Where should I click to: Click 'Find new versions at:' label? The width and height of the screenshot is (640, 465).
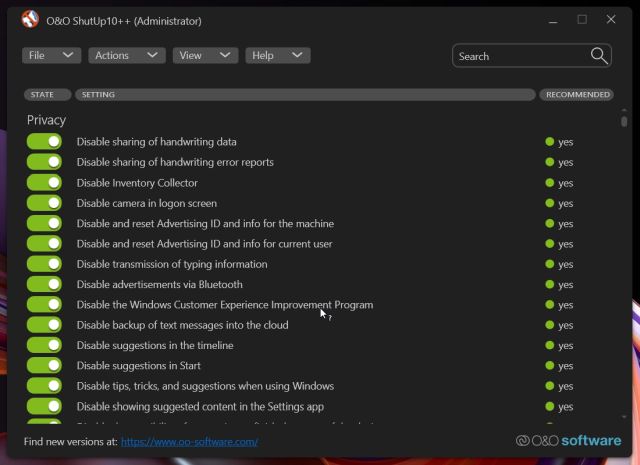(71, 442)
